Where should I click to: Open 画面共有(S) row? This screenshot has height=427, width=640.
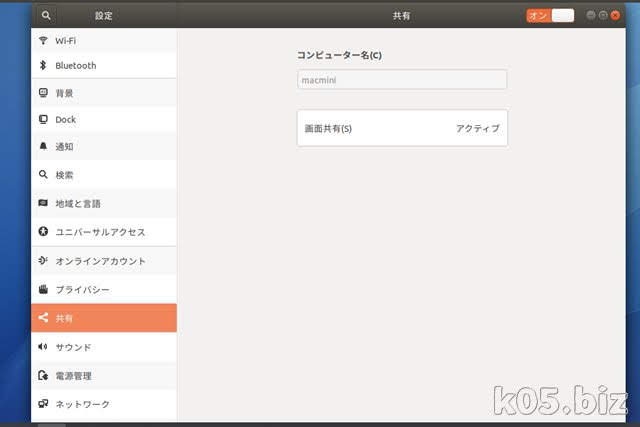tap(402, 128)
